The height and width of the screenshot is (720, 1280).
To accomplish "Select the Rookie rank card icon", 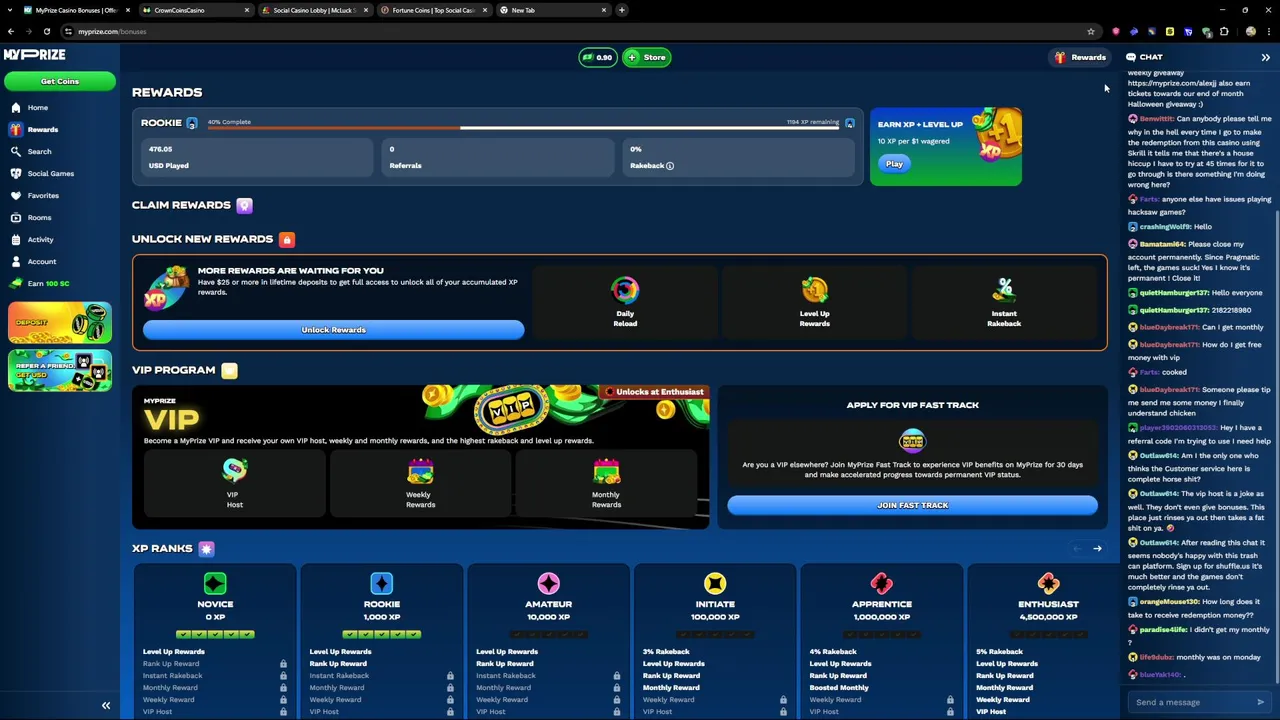I will pyautogui.click(x=381, y=583).
